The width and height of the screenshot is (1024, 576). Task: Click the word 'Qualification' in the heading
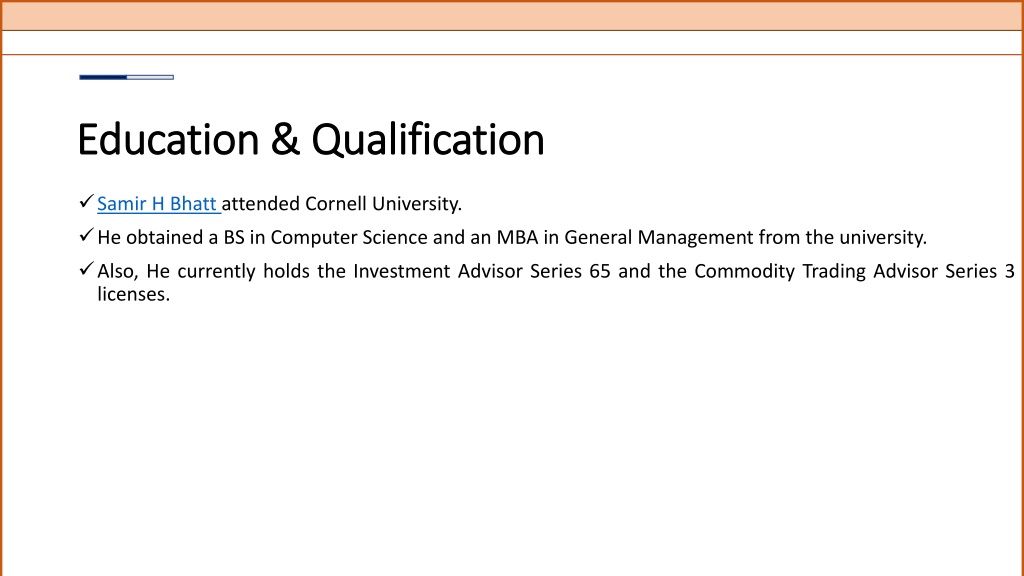point(428,139)
